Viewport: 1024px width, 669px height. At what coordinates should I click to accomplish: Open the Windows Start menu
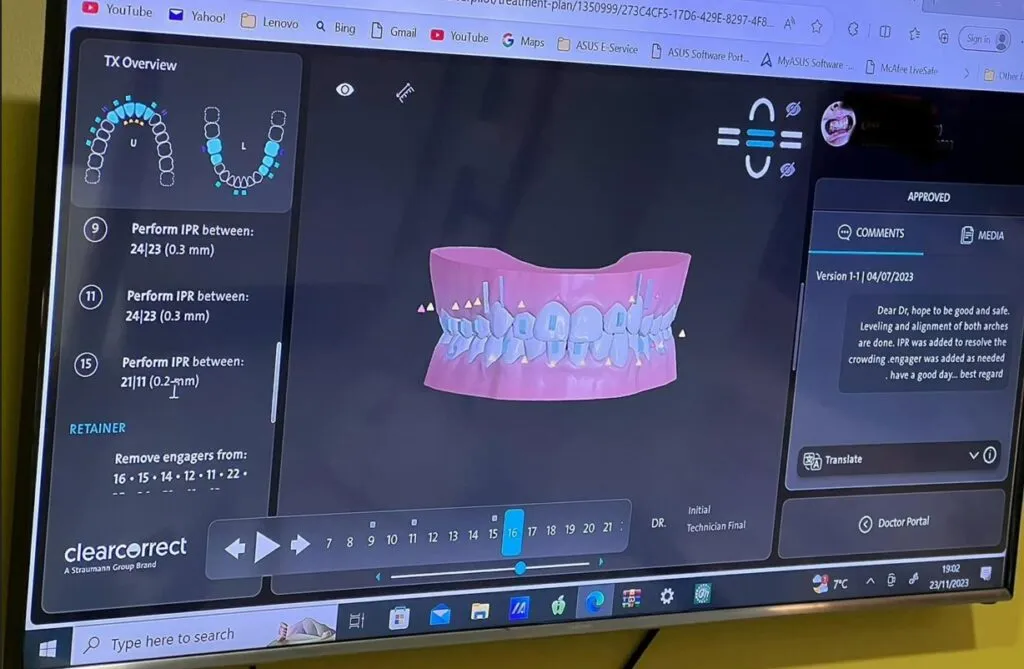[x=47, y=649]
